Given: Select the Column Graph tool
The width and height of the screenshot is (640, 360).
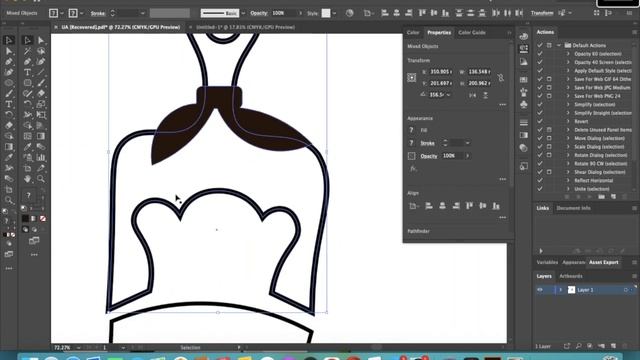Looking at the screenshot, I should coord(41,157).
